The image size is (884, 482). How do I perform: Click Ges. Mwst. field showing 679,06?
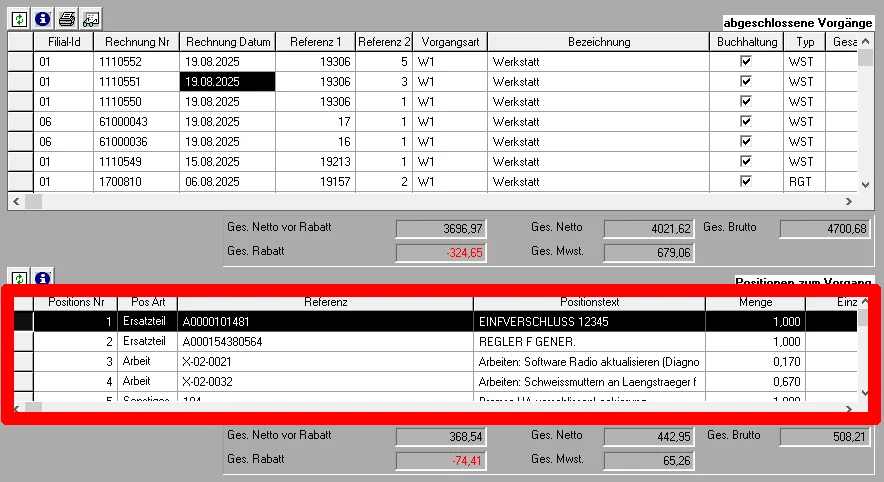click(x=648, y=253)
